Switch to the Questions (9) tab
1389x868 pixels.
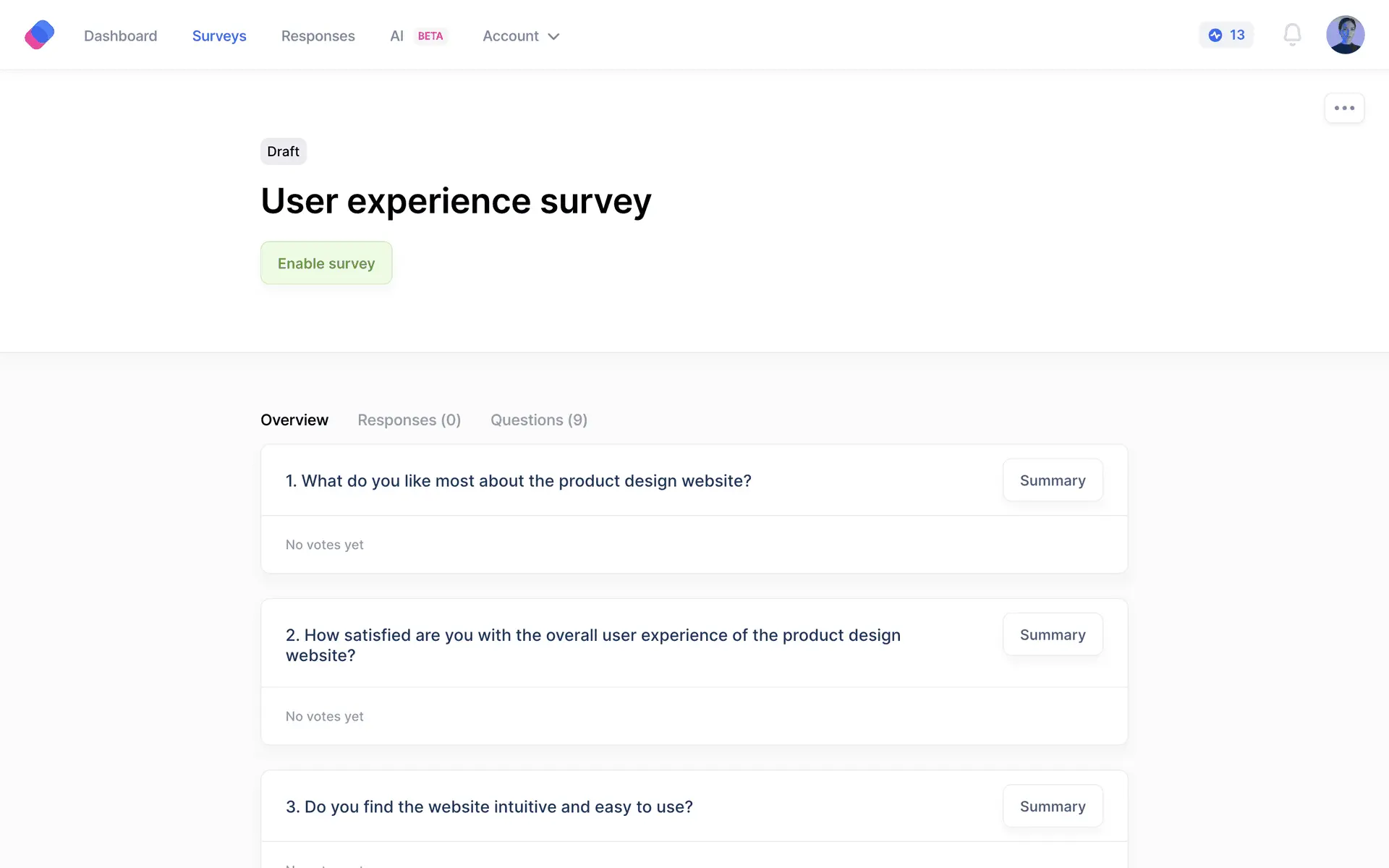point(538,420)
